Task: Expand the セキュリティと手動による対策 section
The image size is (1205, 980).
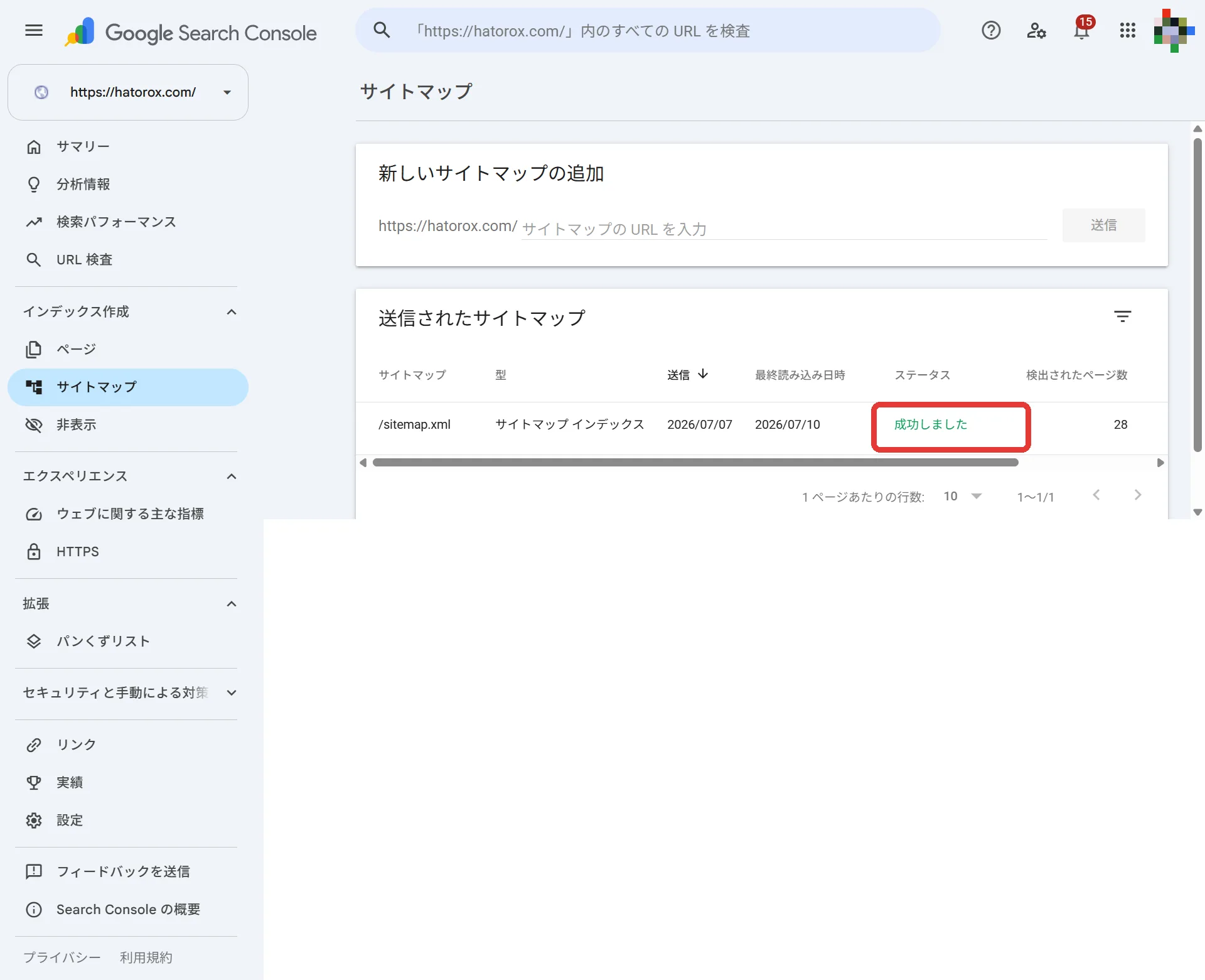Action: point(232,693)
